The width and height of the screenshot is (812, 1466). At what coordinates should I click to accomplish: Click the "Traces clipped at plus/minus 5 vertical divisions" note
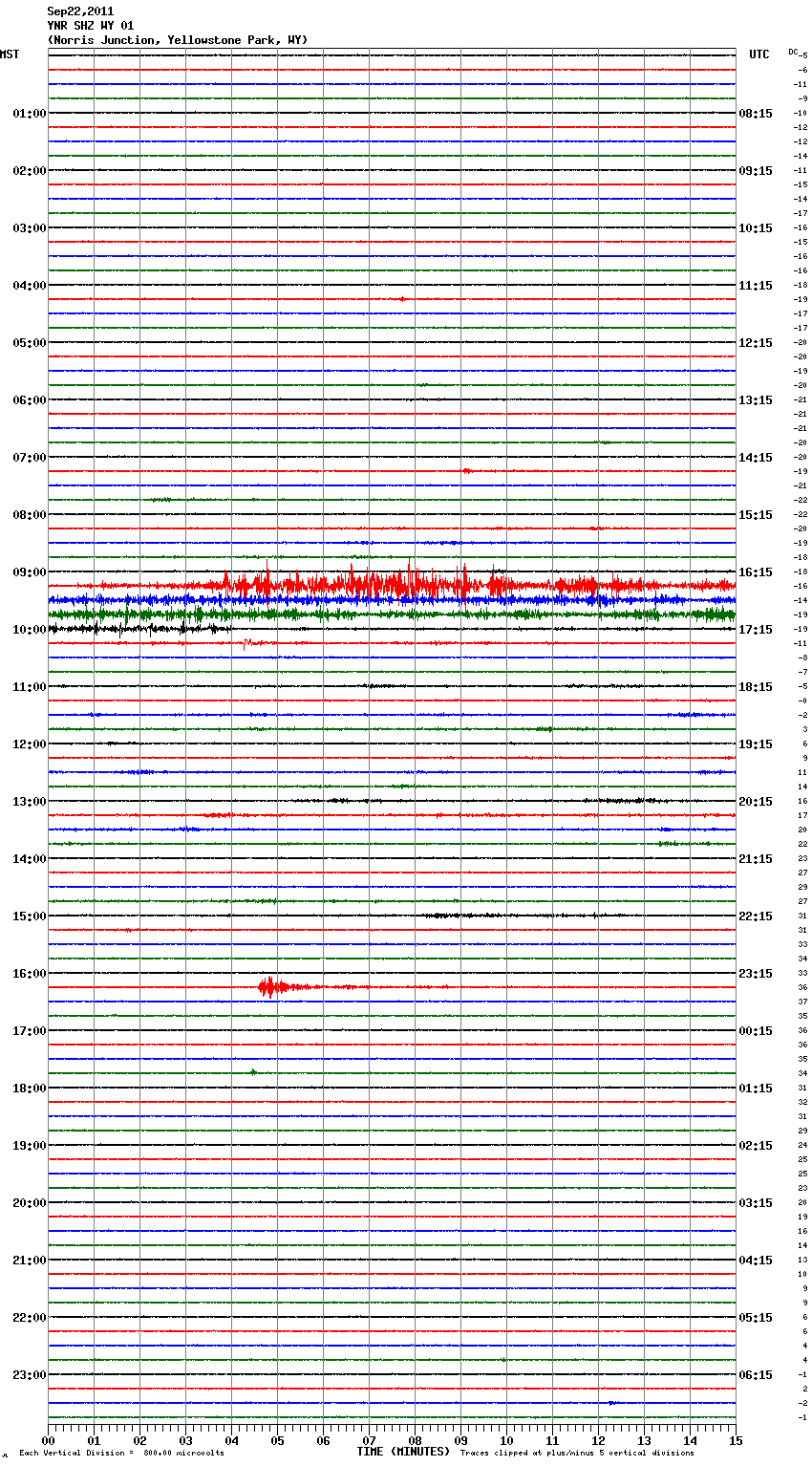pos(577,1453)
